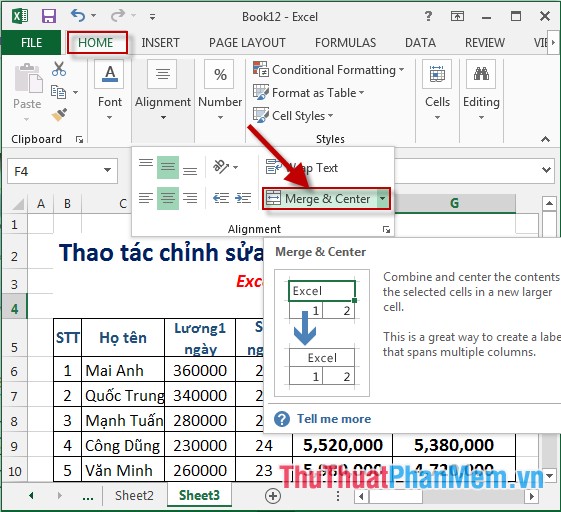The height and width of the screenshot is (512, 561).
Task: Switch to the PAGE LAYOUT tab
Action: 247,43
